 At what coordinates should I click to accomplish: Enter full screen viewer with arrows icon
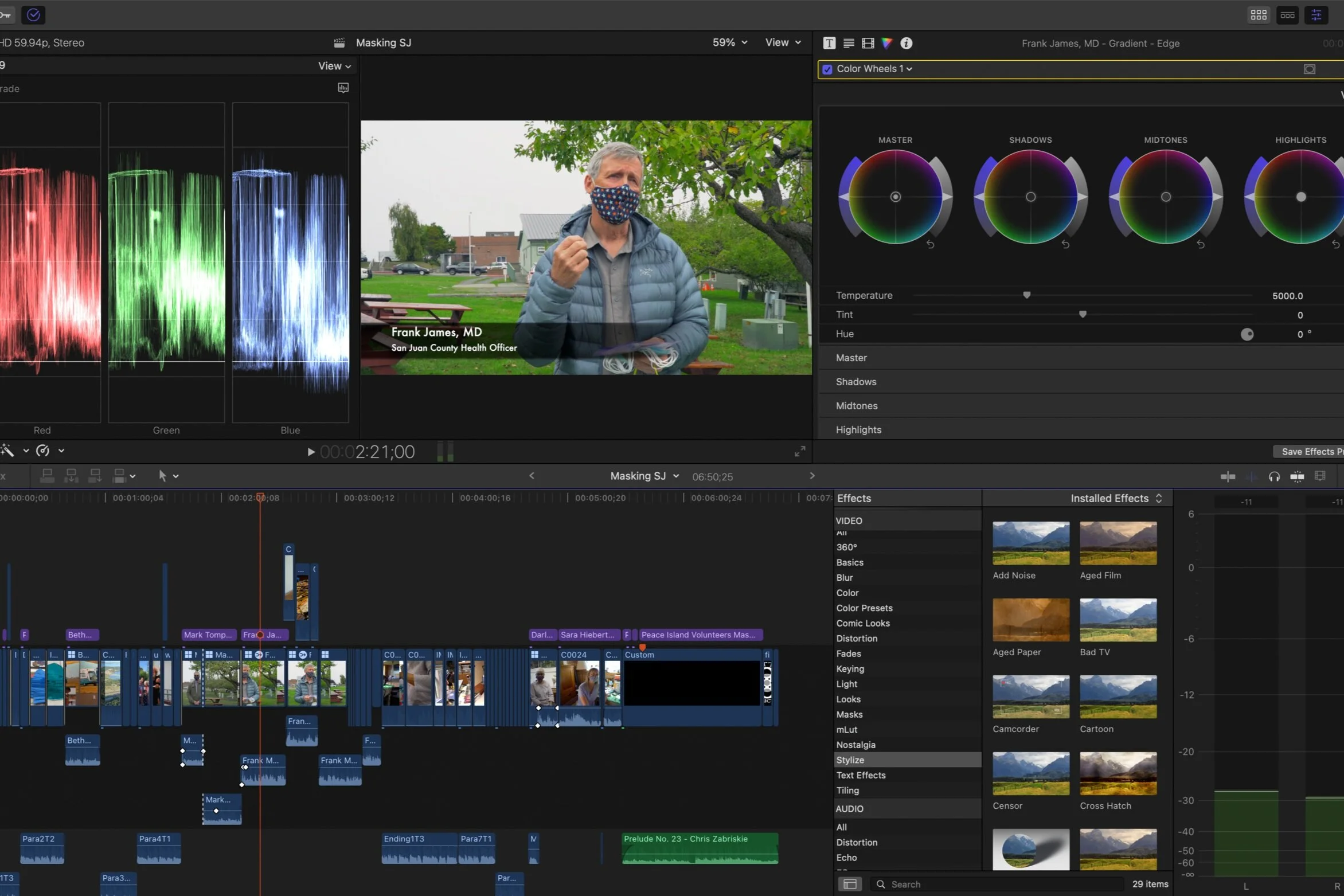click(x=800, y=452)
